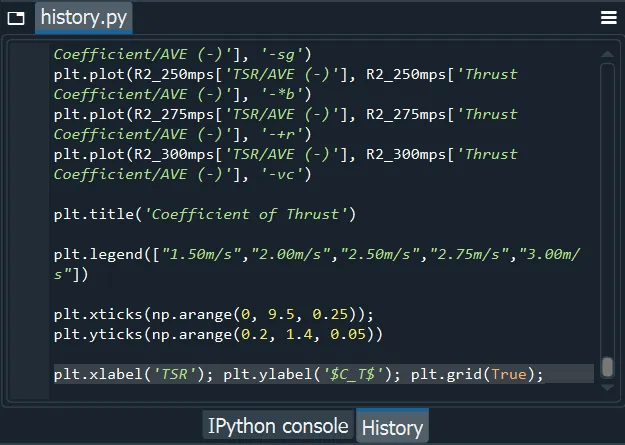The height and width of the screenshot is (445, 625).
Task: Open the browse tabs icon beside history.py
Action: [x=16, y=18]
